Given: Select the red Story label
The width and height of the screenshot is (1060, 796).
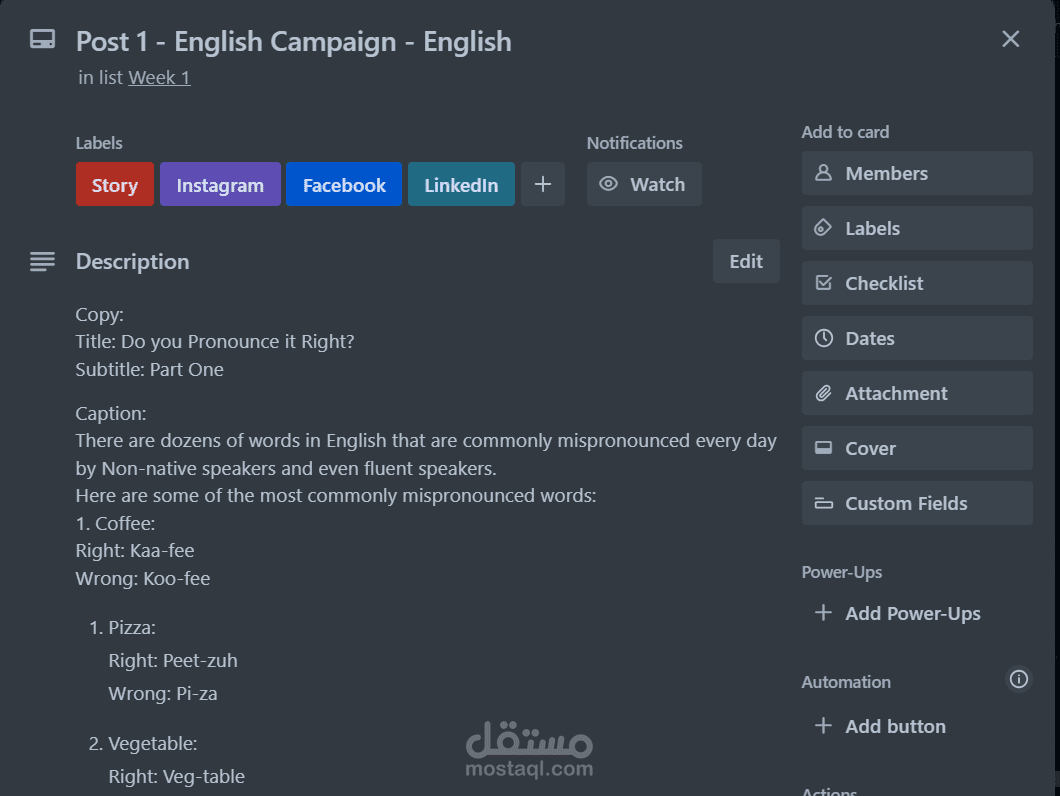Looking at the screenshot, I should [x=115, y=185].
